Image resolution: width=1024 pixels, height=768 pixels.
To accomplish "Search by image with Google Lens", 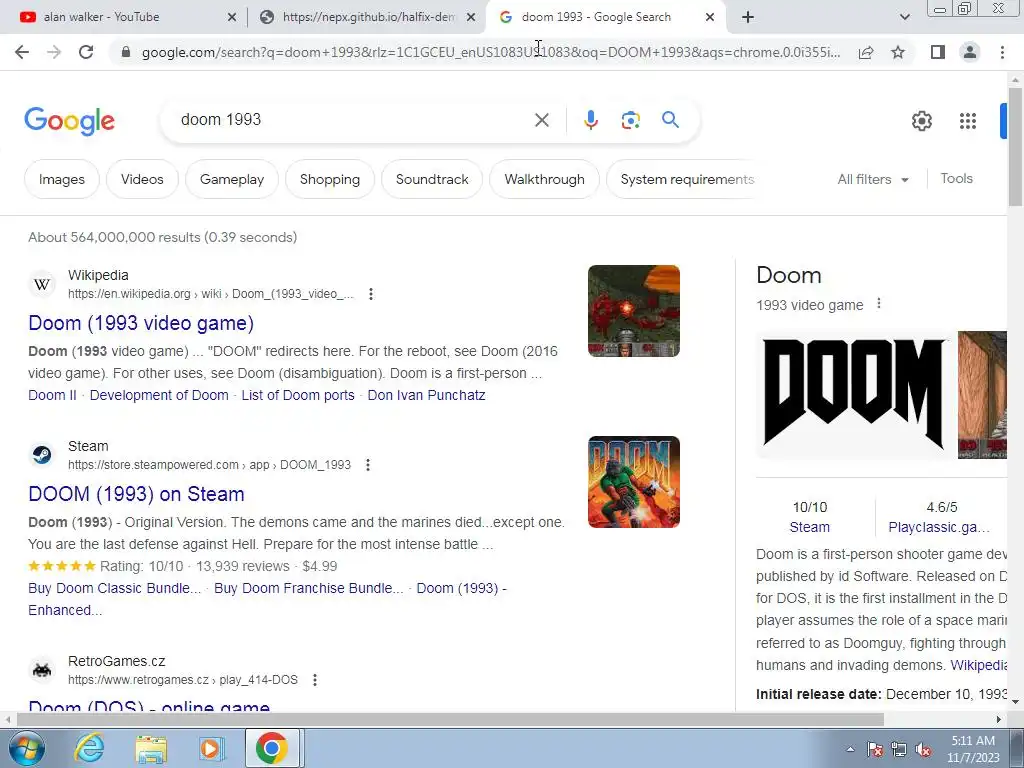I will [x=630, y=120].
